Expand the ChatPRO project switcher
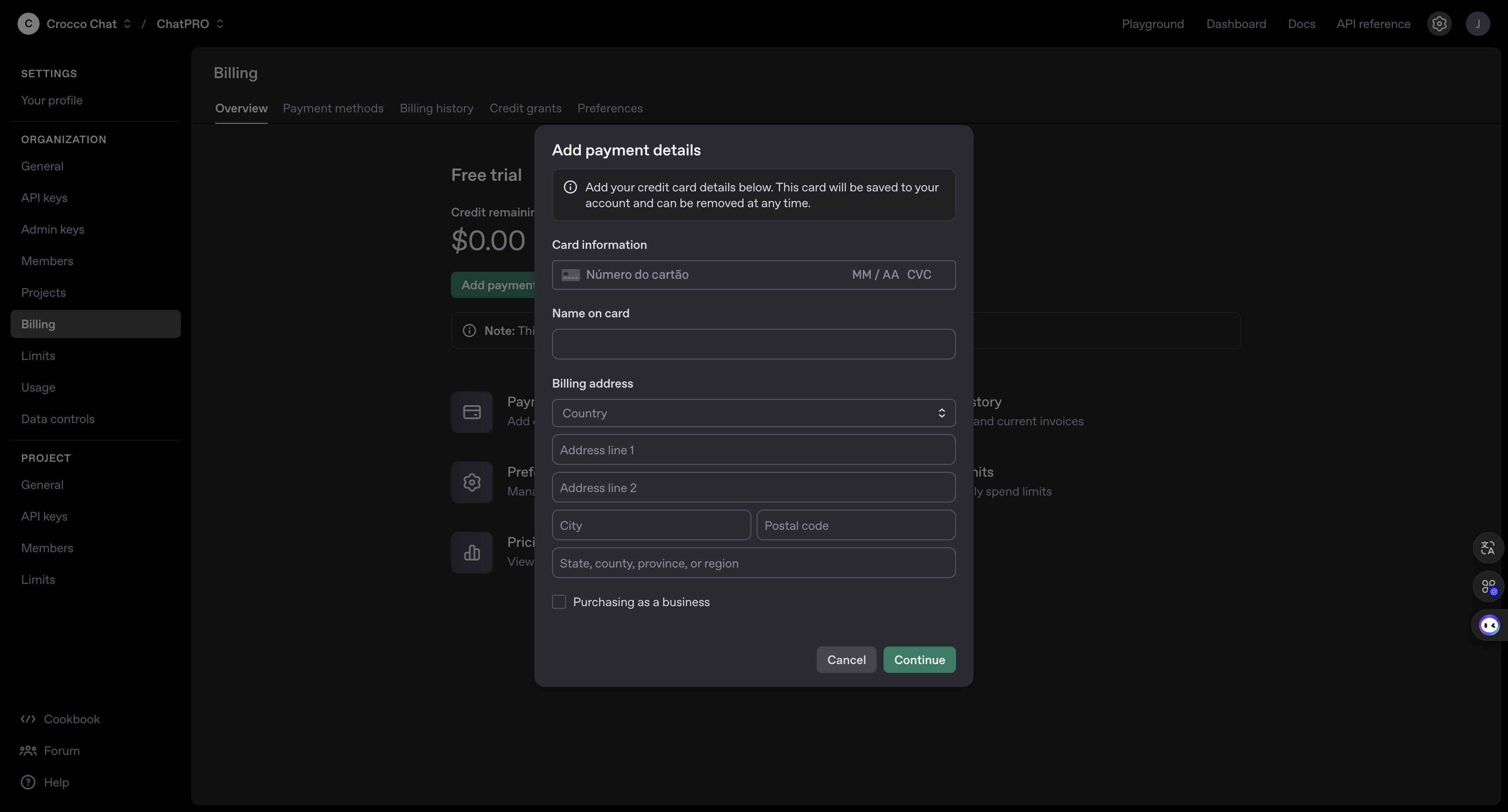 [220, 24]
